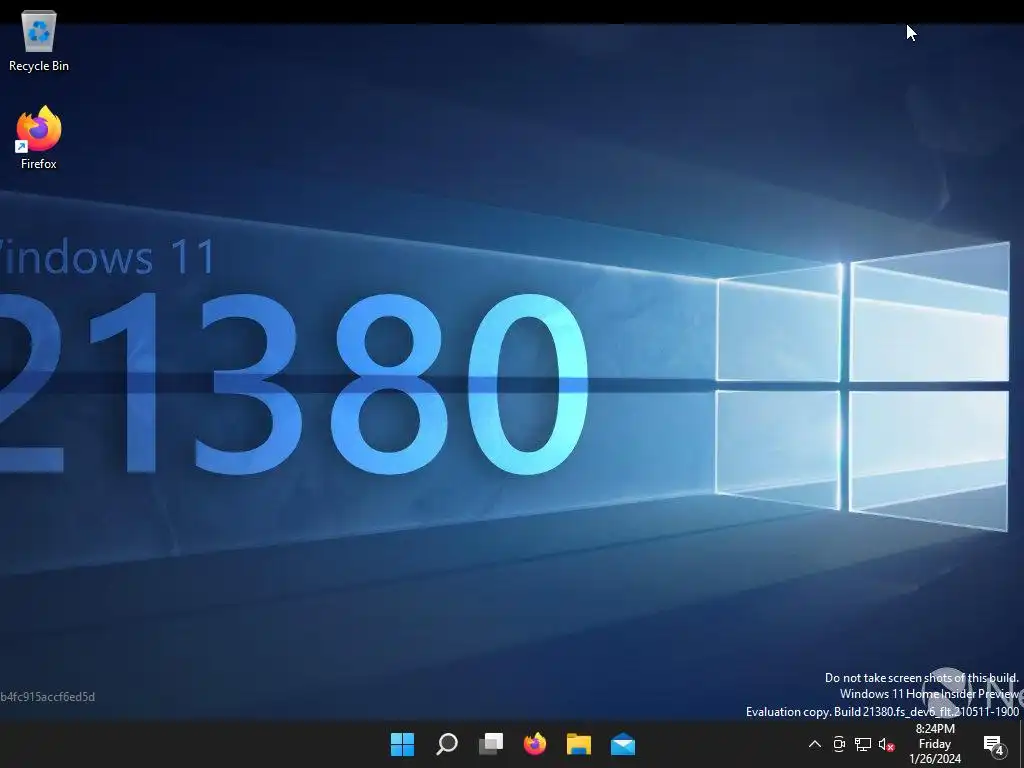Open the Mail app on the taskbar

623,744
